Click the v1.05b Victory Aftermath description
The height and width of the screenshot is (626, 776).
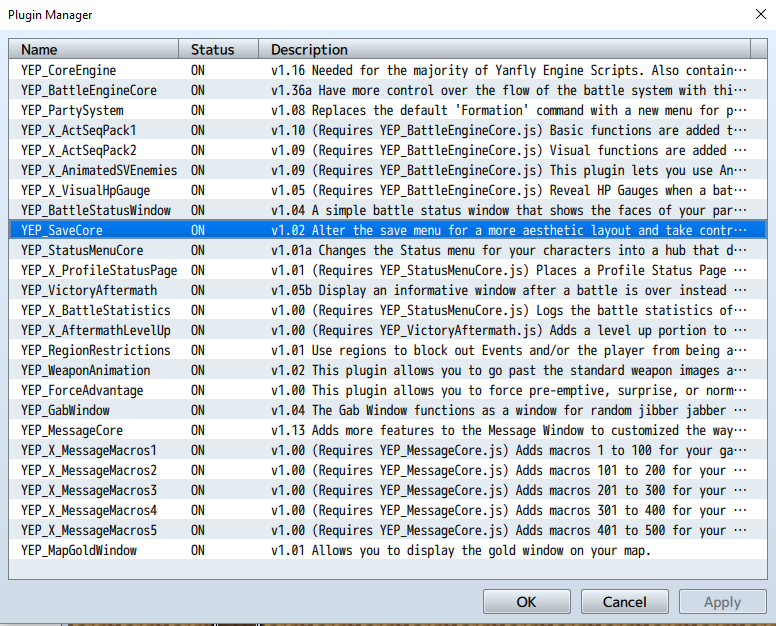click(x=509, y=290)
